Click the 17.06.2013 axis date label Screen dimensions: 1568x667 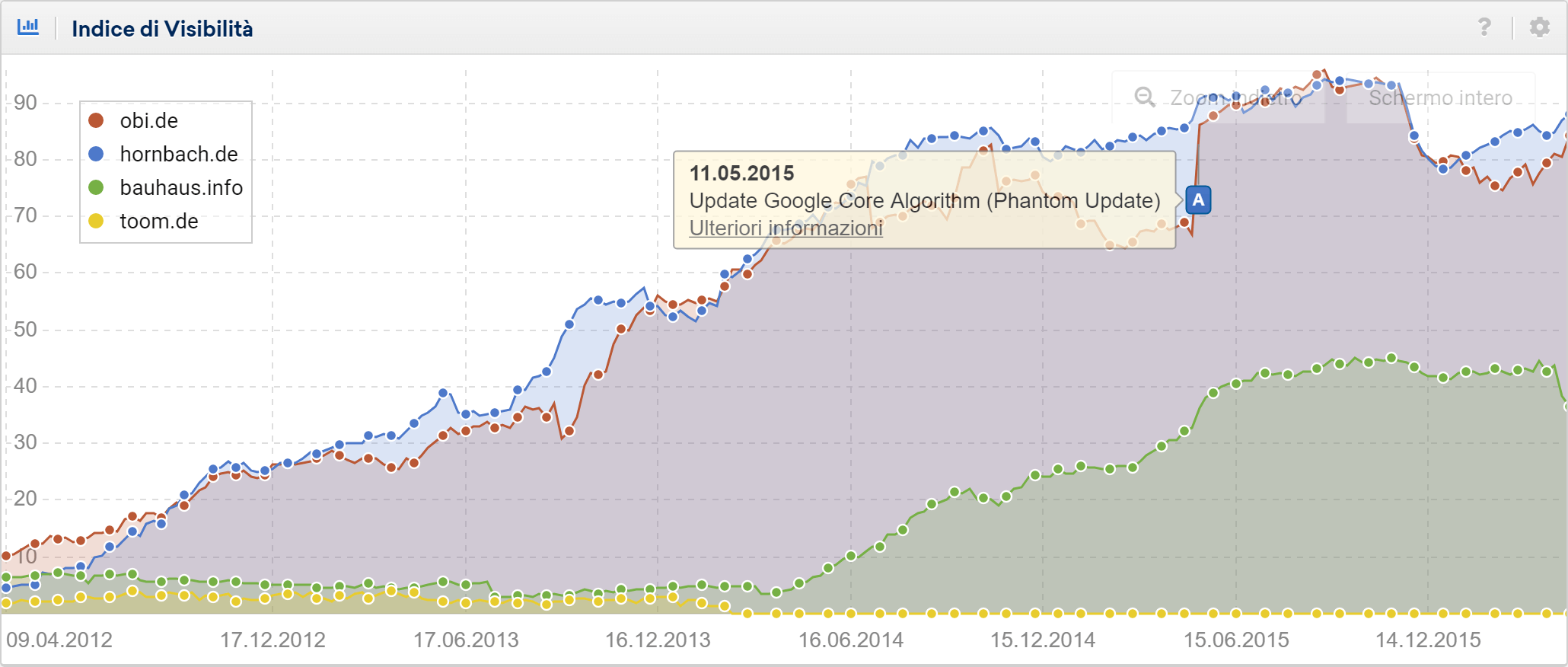coord(466,640)
